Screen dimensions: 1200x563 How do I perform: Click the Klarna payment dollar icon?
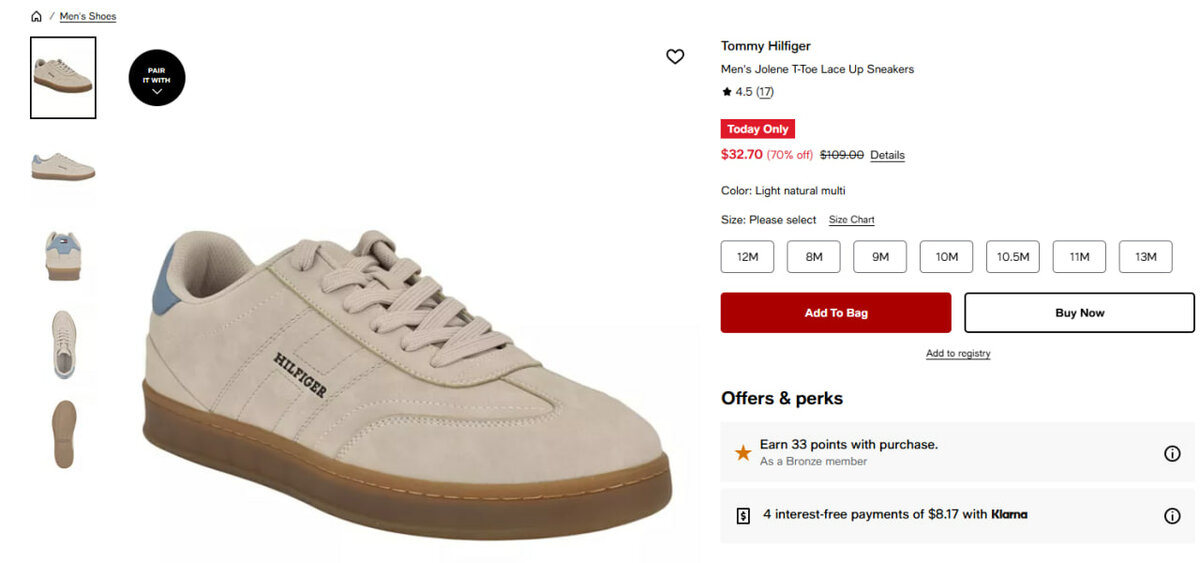pyautogui.click(x=743, y=516)
